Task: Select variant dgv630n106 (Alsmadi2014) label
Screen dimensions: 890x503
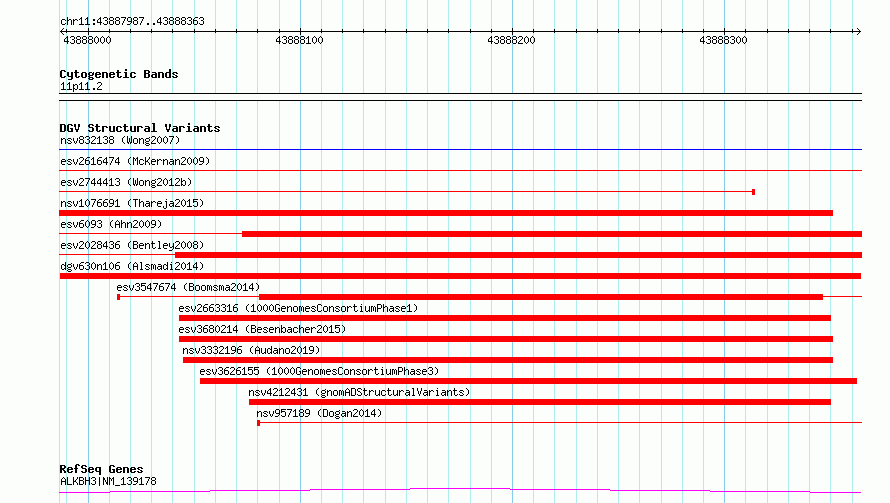Action: (x=132, y=266)
